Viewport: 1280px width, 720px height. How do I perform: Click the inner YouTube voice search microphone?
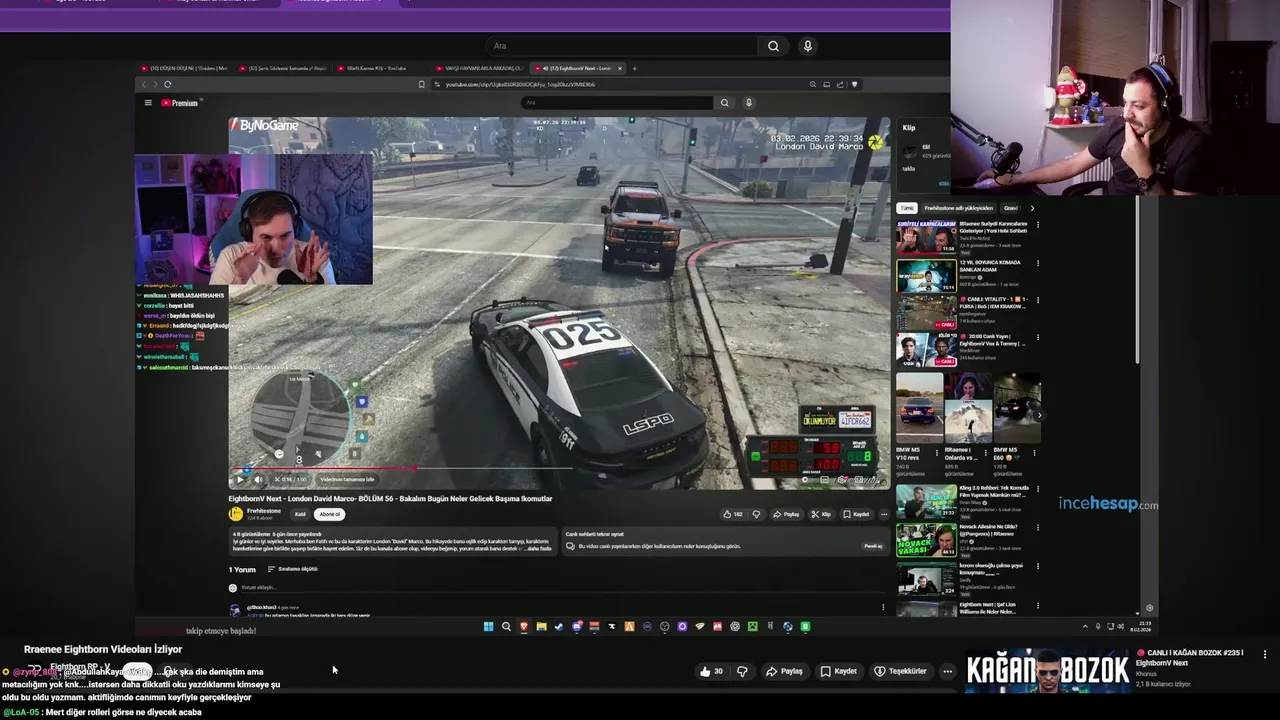pyautogui.click(x=748, y=102)
